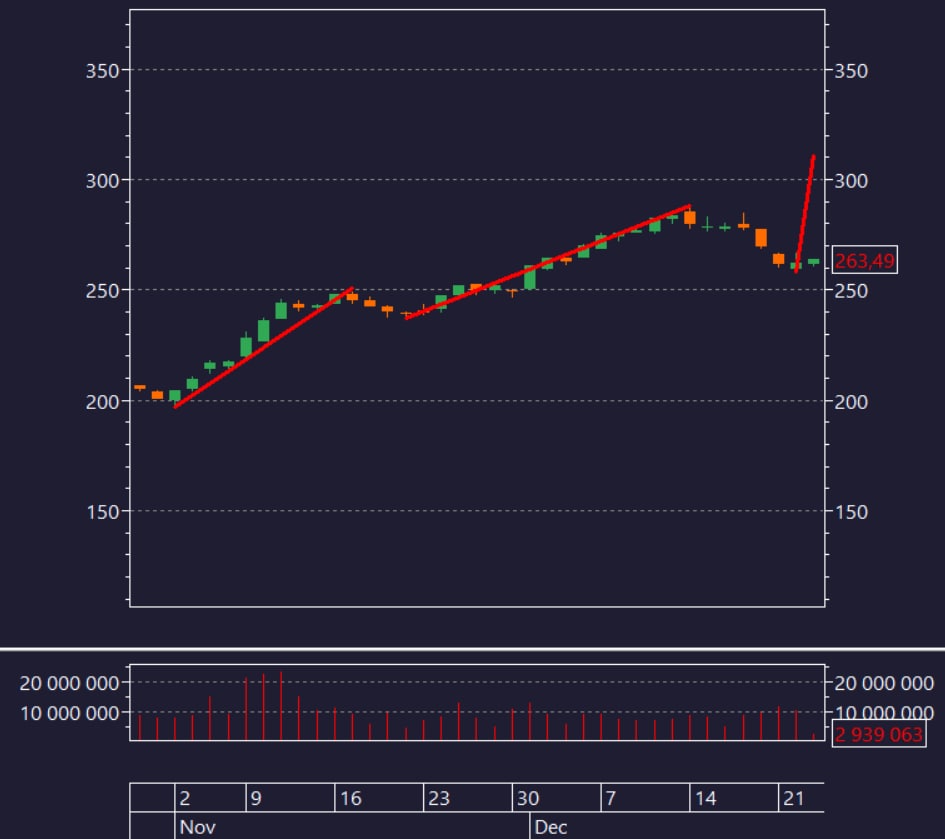Select the Dec month label on timeline
This screenshot has height=839, width=945.
click(x=550, y=827)
